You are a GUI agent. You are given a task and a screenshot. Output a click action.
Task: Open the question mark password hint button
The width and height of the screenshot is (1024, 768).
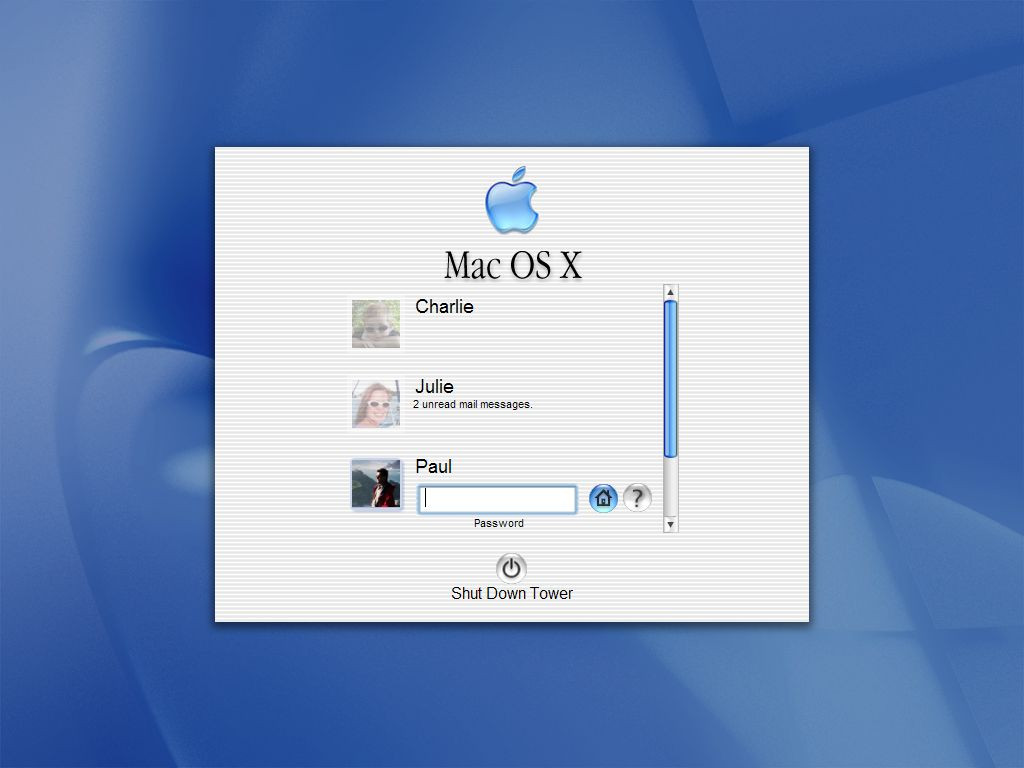pos(637,498)
